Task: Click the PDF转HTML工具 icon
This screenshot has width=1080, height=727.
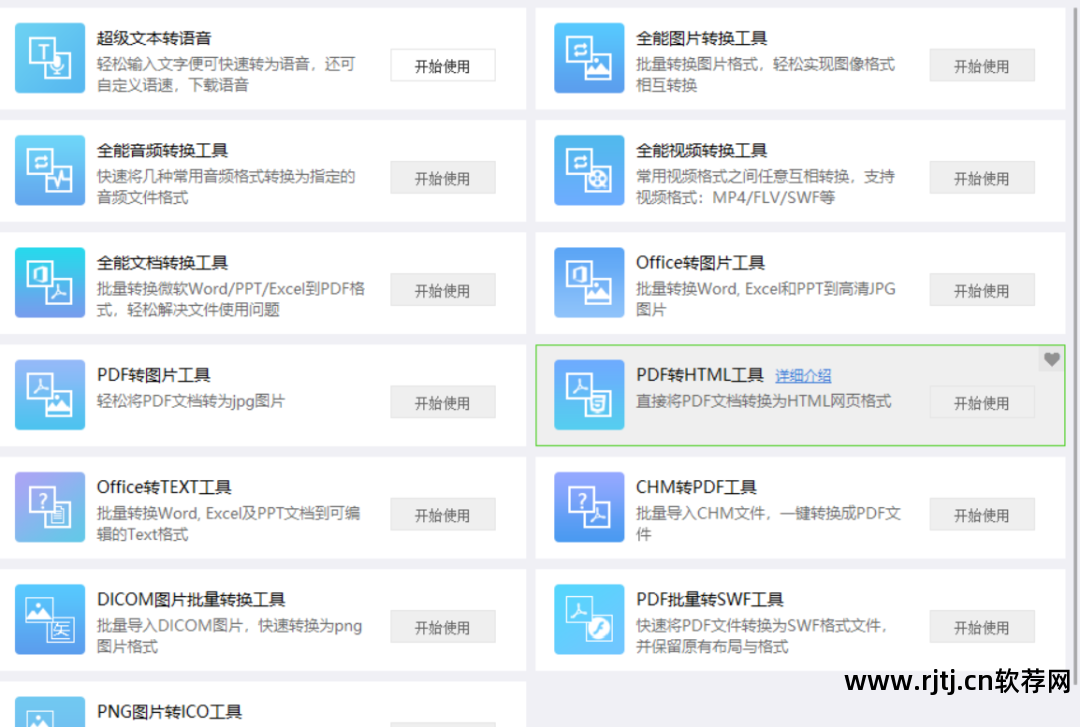Action: point(590,395)
